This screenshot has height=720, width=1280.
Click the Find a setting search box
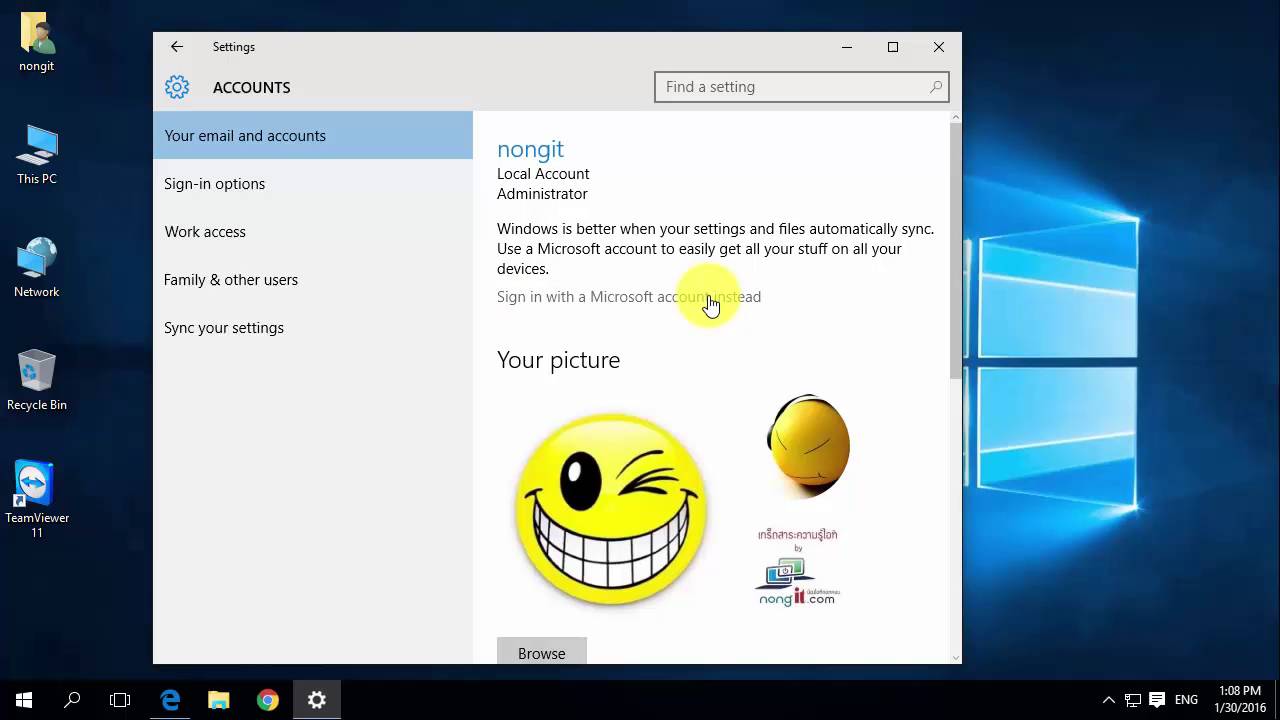[801, 87]
